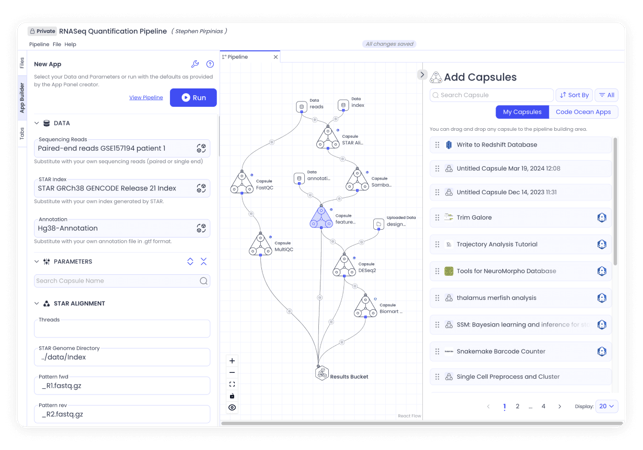Click the capsule list vertical scrollbar
Viewport: 643px width, 450px height.
click(615, 201)
